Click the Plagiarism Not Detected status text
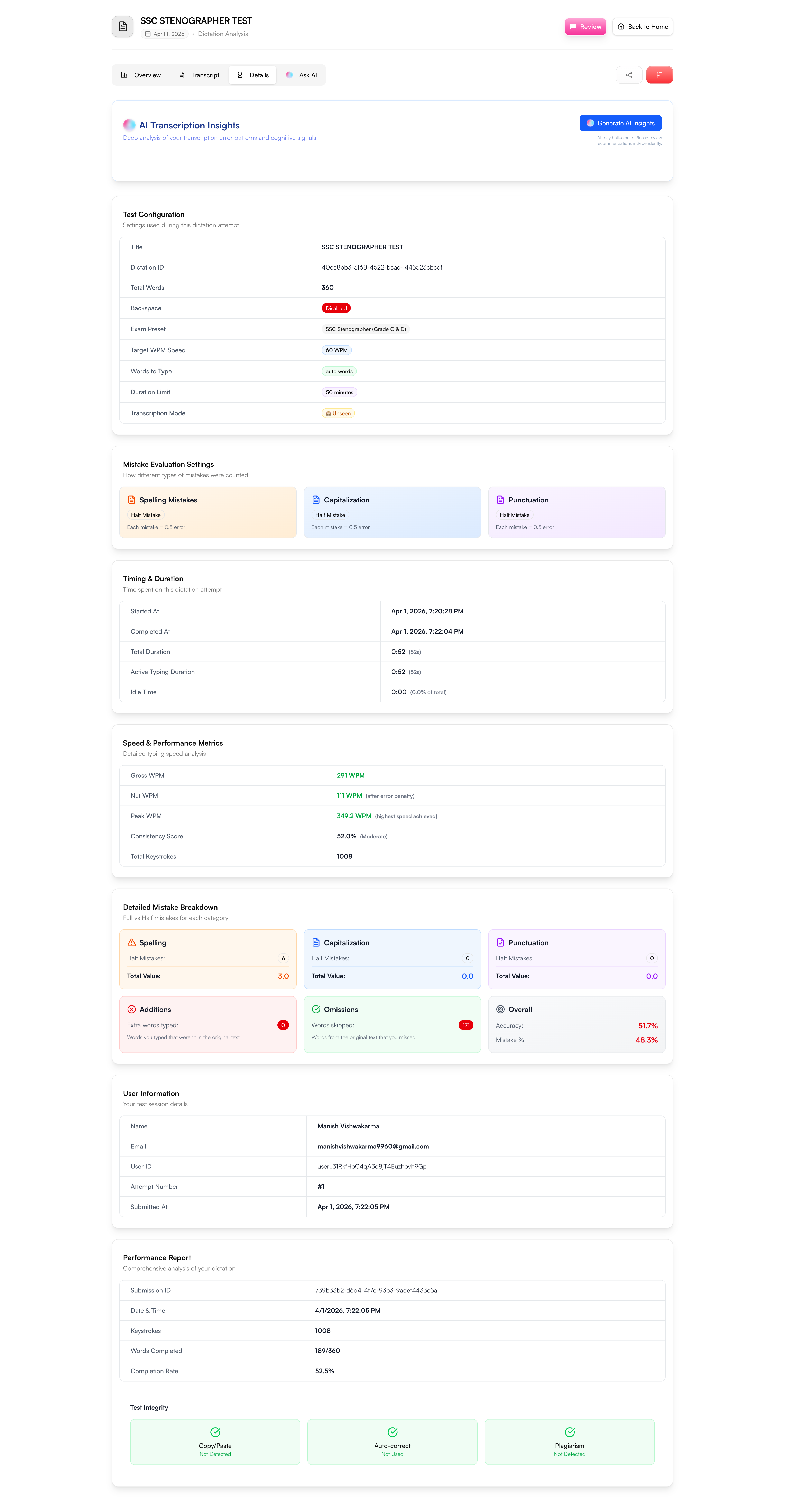Screen dimensions: 785x1512 coord(570,1455)
